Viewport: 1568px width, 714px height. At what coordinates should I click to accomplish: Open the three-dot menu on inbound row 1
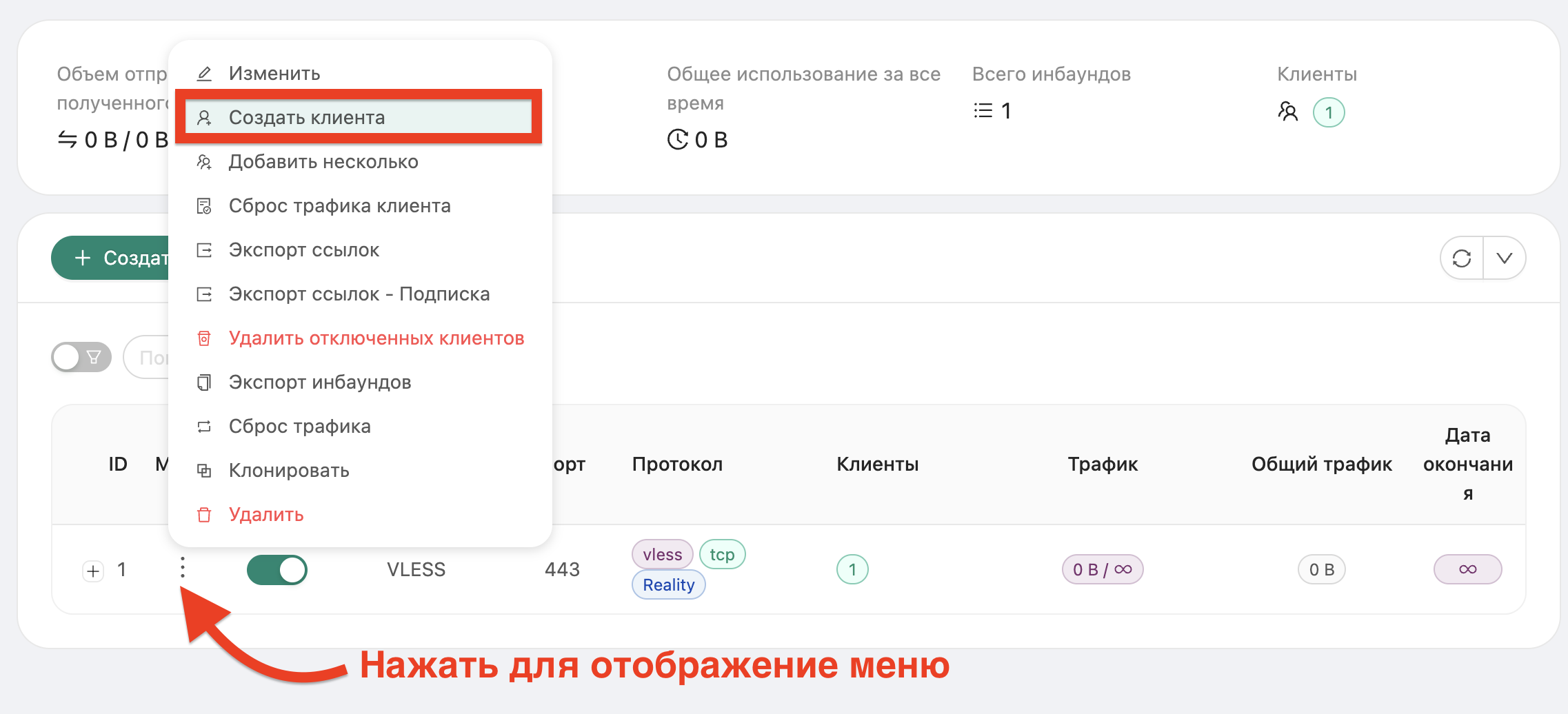pos(182,569)
